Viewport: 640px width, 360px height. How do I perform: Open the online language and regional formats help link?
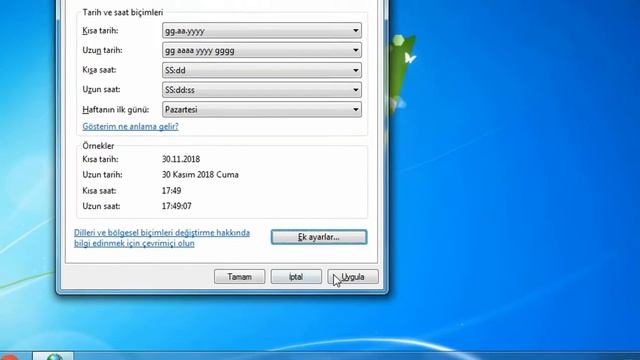click(x=162, y=238)
